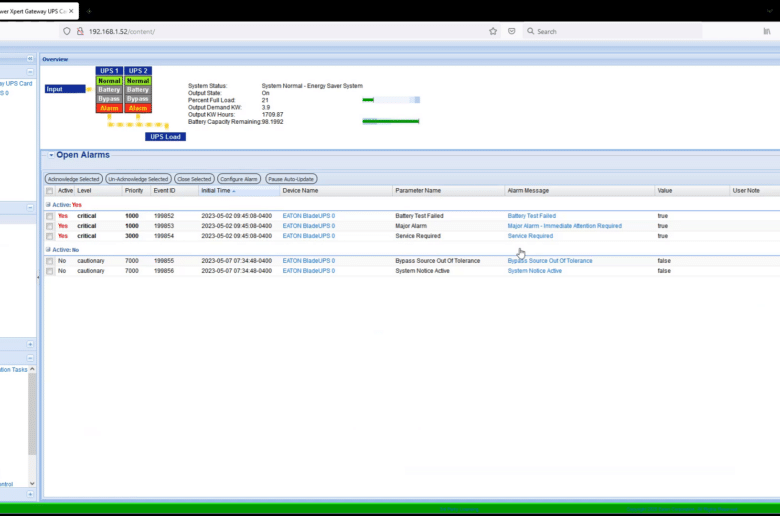Image resolution: width=780 pixels, height=516 pixels.
Task: Close the Power Xpert Gateway tab
Action: [71, 11]
